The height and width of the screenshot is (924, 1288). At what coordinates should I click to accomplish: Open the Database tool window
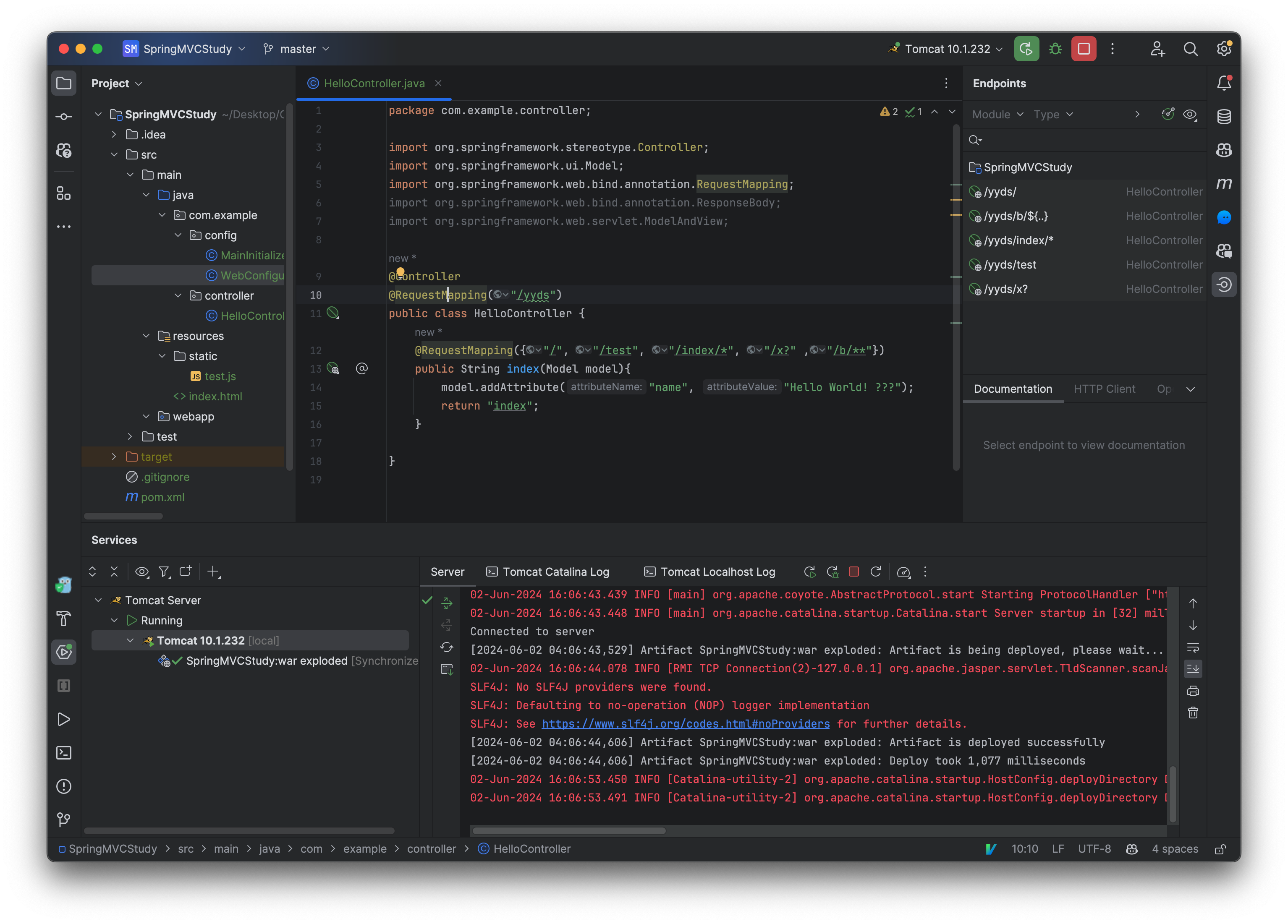click(x=1224, y=117)
